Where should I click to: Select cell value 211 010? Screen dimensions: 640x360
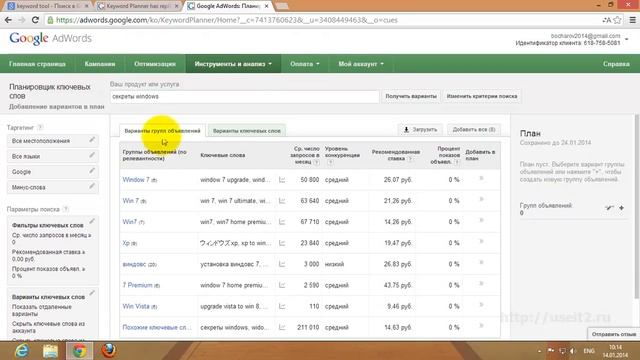click(x=308, y=327)
